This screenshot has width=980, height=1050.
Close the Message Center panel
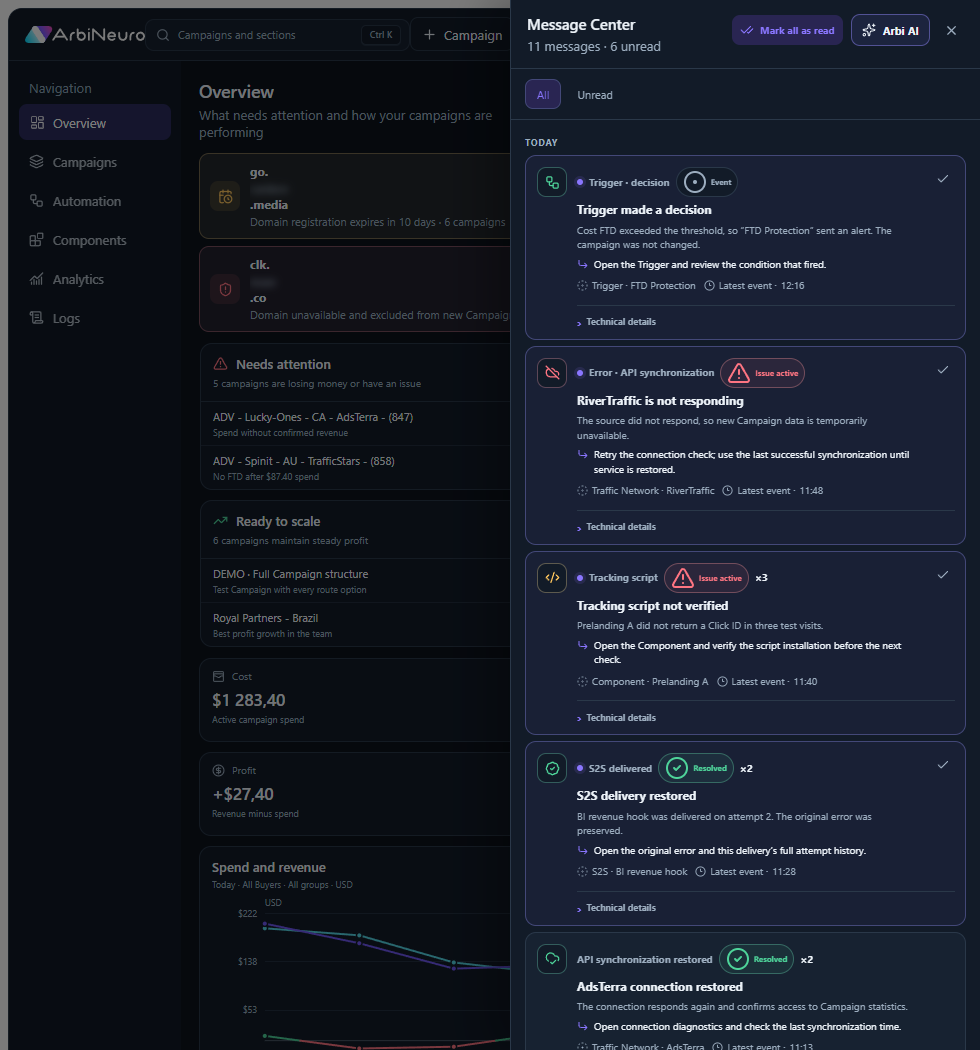[x=951, y=30]
